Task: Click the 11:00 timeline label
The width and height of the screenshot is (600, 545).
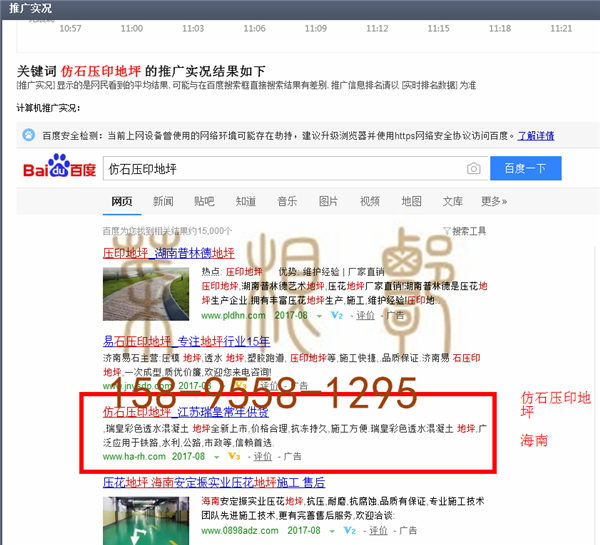Action: tap(132, 28)
